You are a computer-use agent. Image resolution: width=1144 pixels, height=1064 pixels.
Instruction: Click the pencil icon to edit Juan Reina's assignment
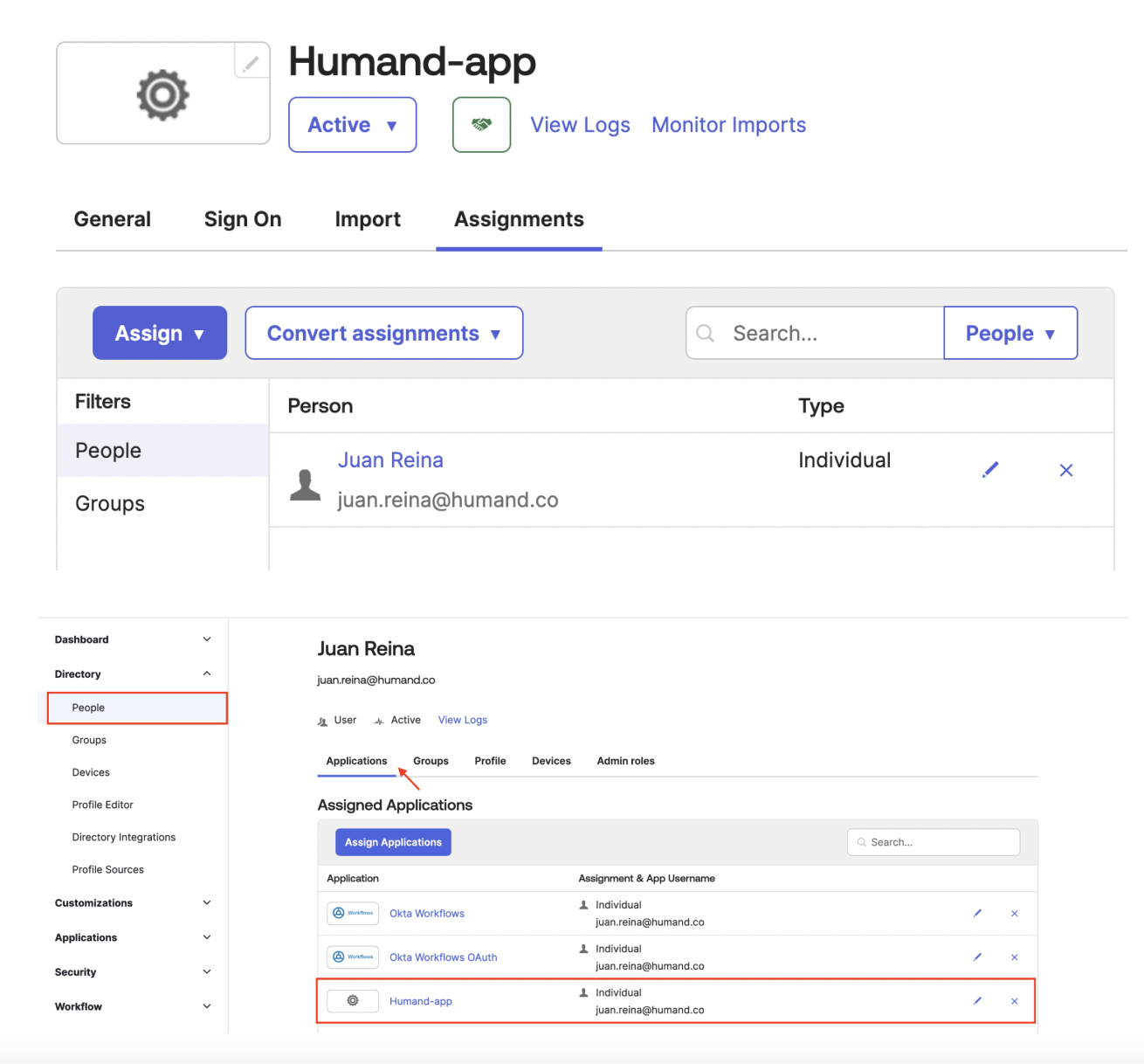[x=990, y=470]
